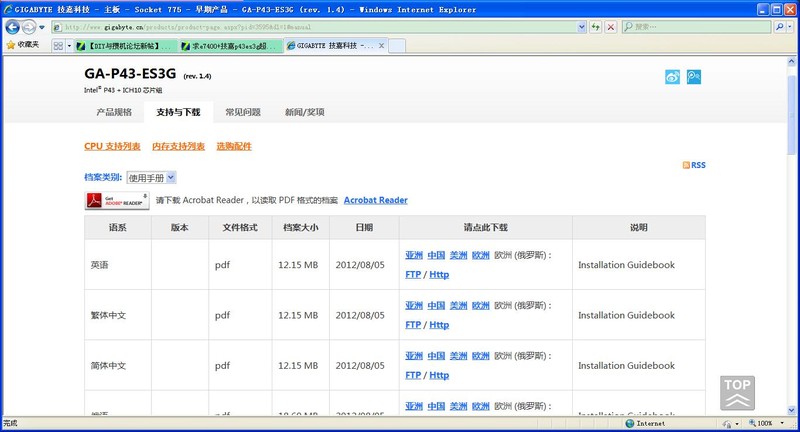Open the Favorites star button
800x432 pixels.
pos(22,45)
